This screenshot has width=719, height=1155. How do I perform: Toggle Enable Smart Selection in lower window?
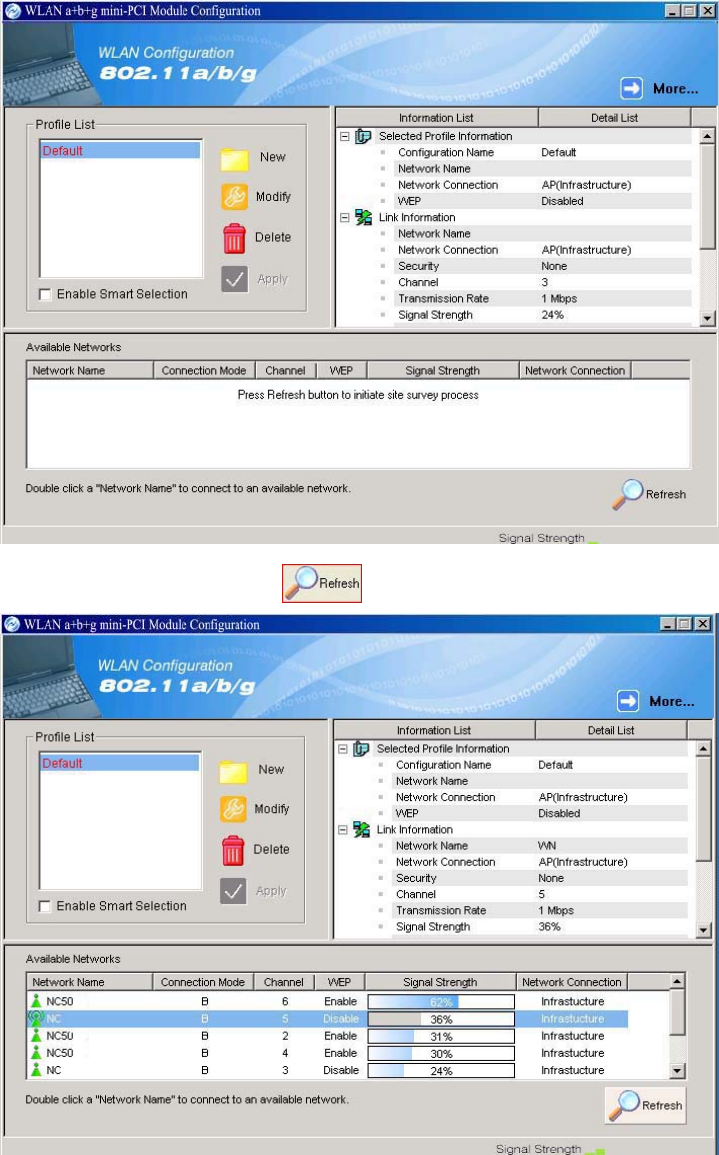tap(45, 906)
